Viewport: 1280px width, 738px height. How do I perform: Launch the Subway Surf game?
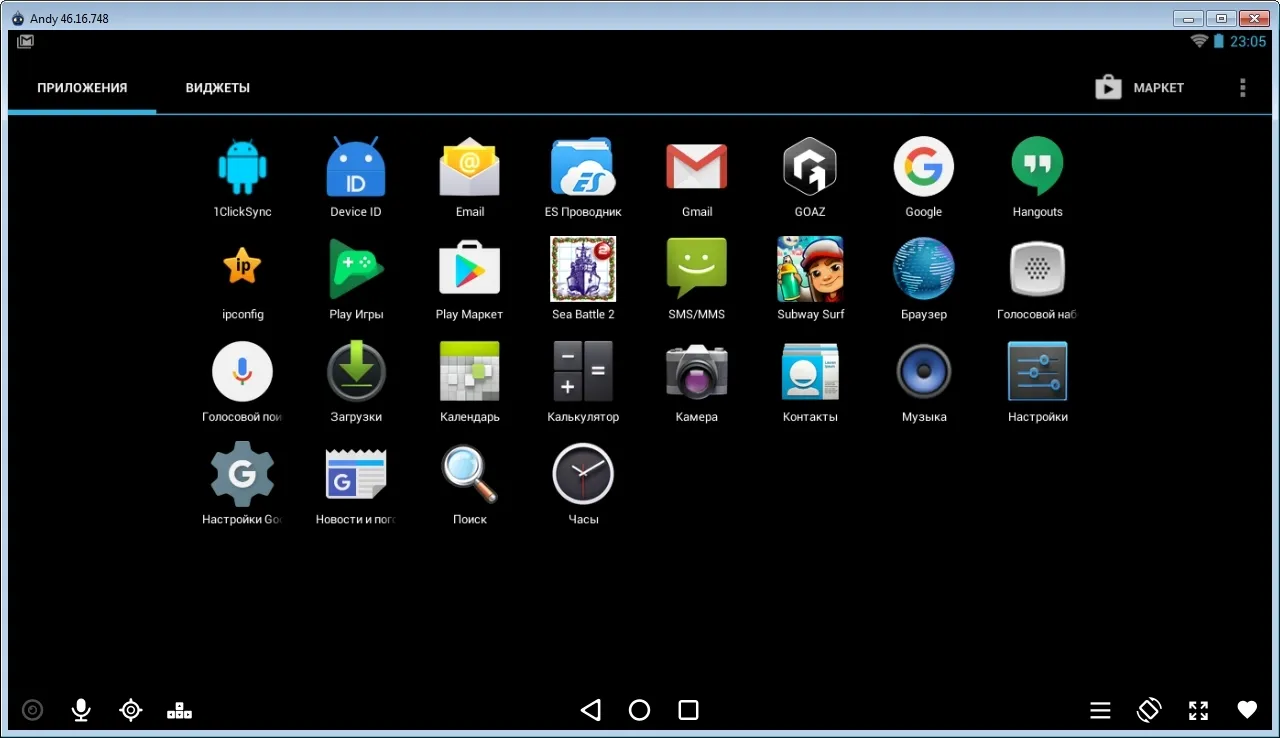pos(810,270)
